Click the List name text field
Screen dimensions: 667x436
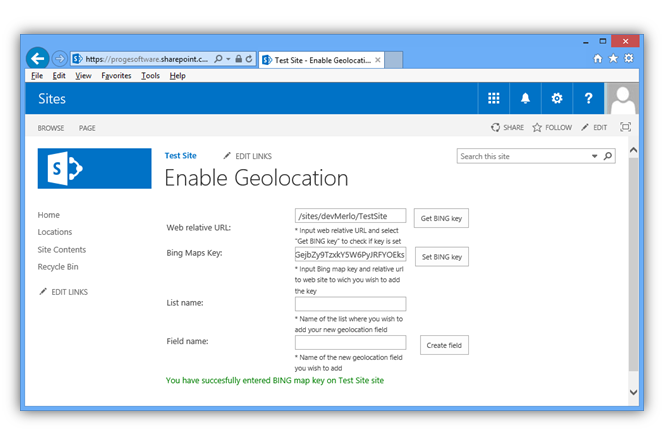350,304
